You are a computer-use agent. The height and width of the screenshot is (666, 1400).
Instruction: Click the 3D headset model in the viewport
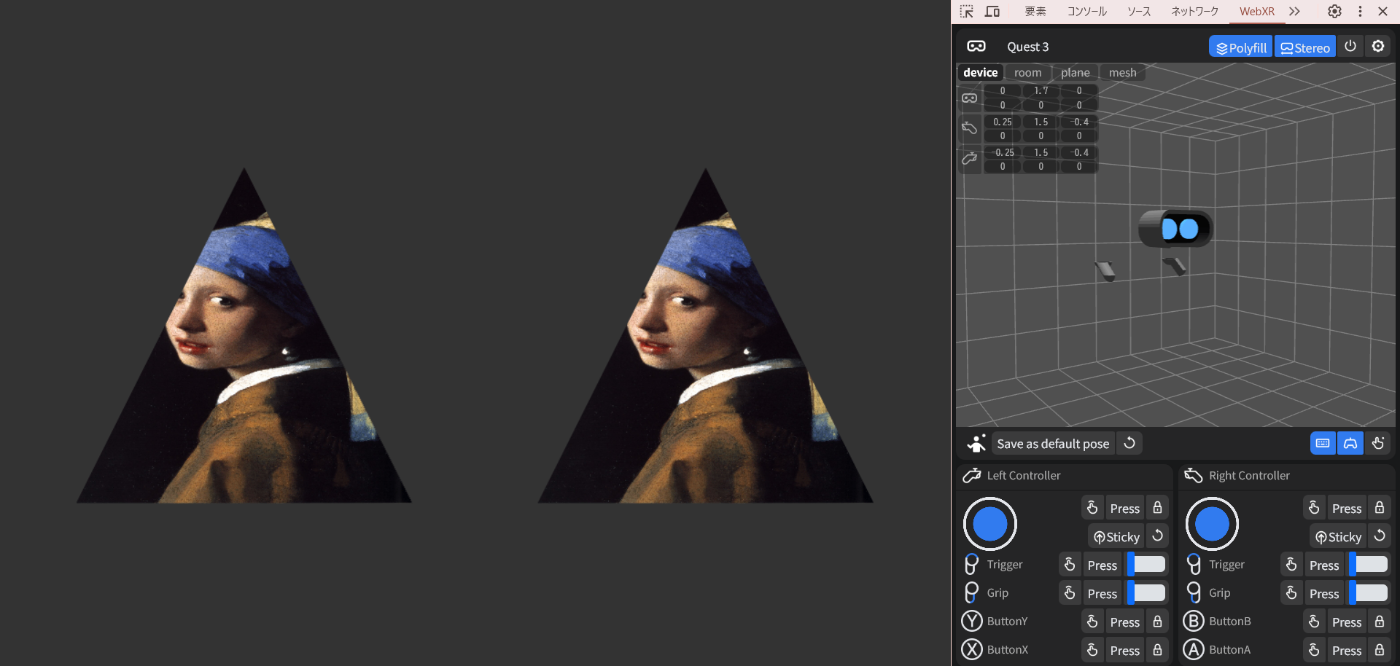click(x=1176, y=228)
